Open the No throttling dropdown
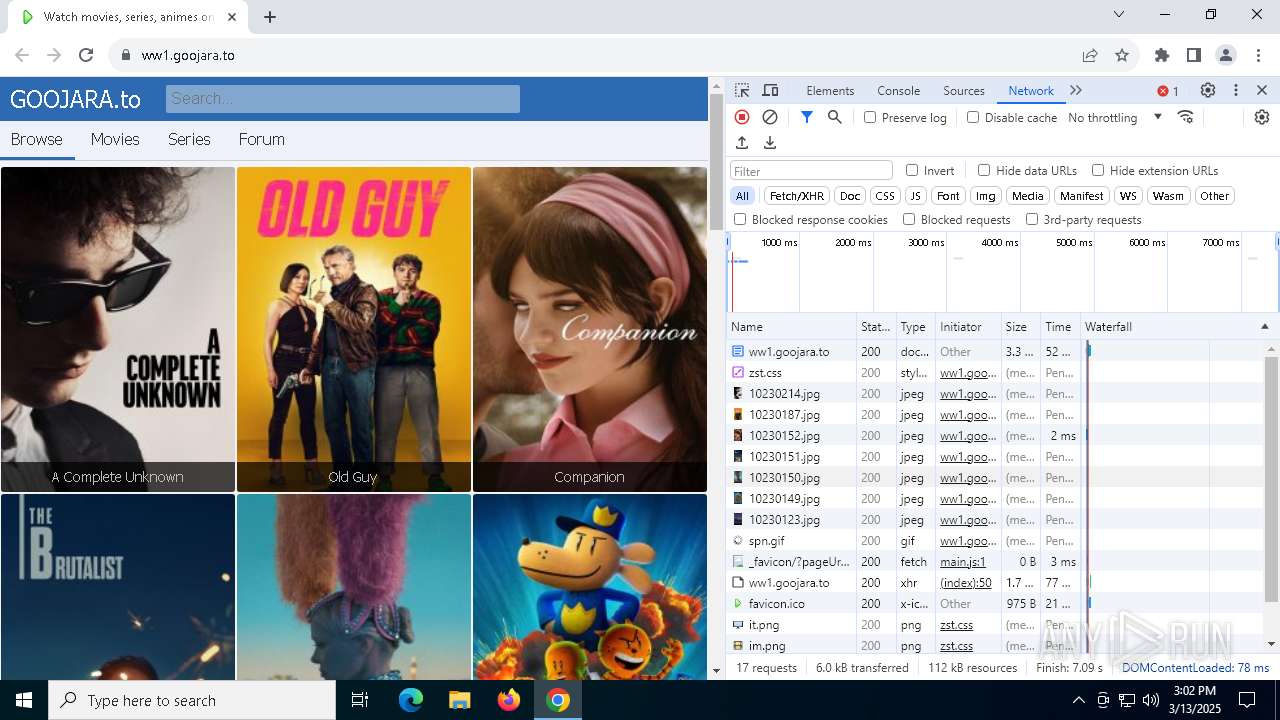This screenshot has width=1280, height=720. click(x=1115, y=117)
